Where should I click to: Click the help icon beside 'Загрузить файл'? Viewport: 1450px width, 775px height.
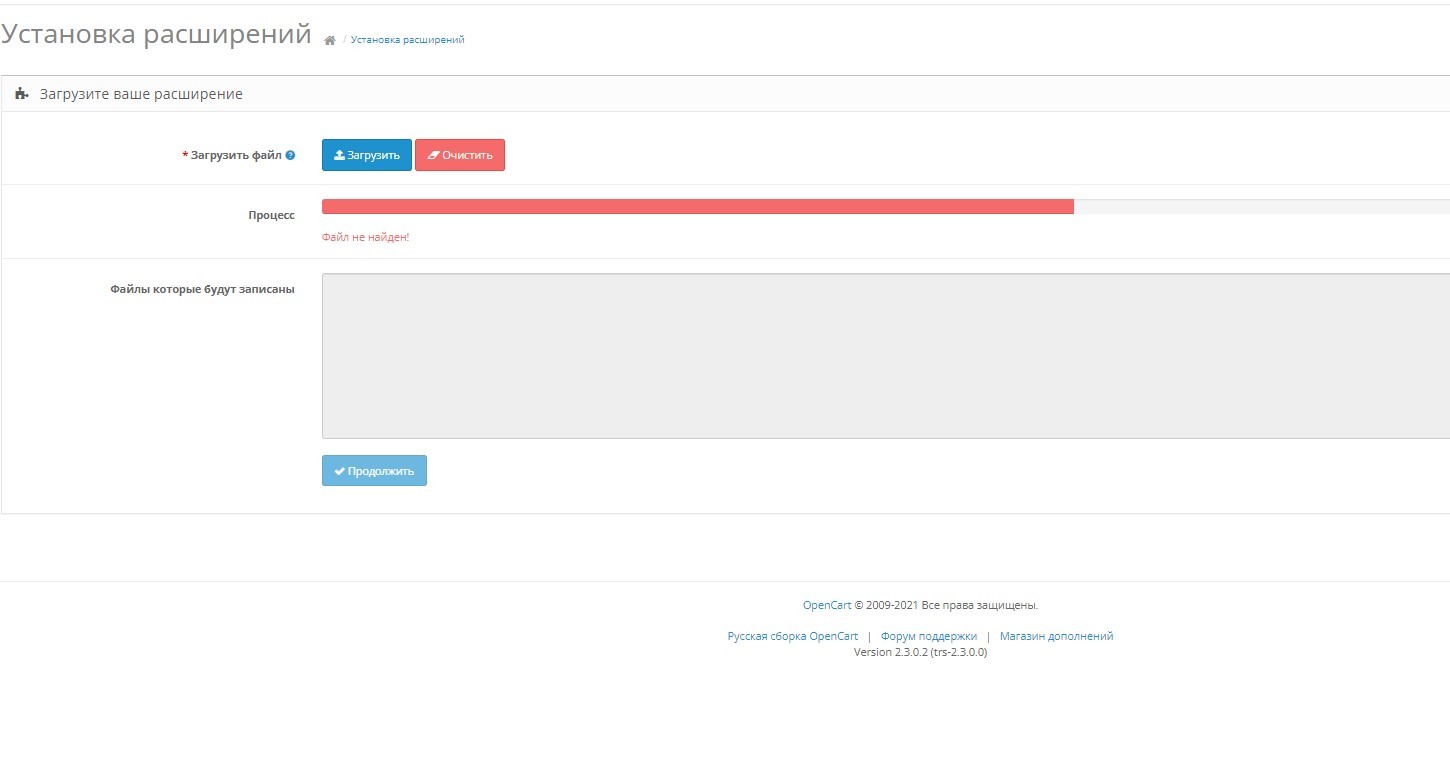tap(290, 155)
